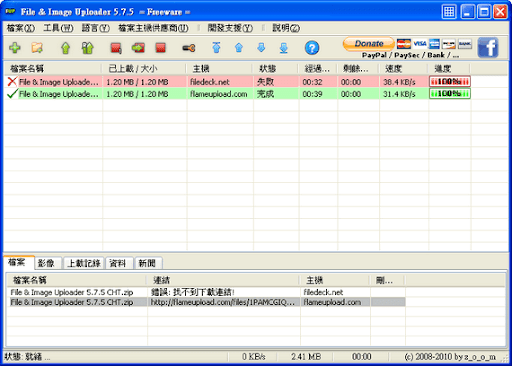This screenshot has height=366, width=512.
Task: Click the Facebook icon
Action: pos(488,48)
